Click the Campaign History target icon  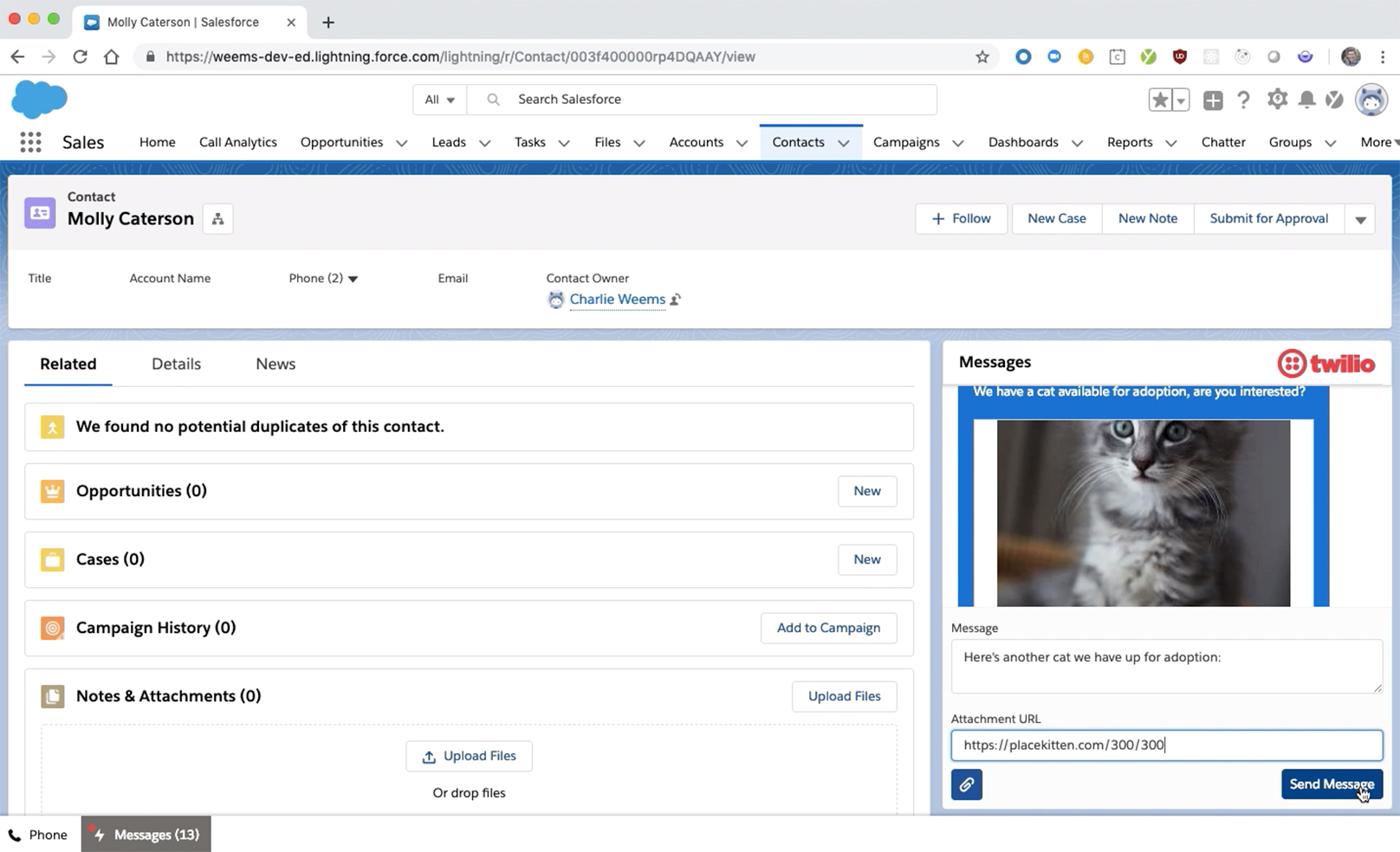pyautogui.click(x=53, y=628)
